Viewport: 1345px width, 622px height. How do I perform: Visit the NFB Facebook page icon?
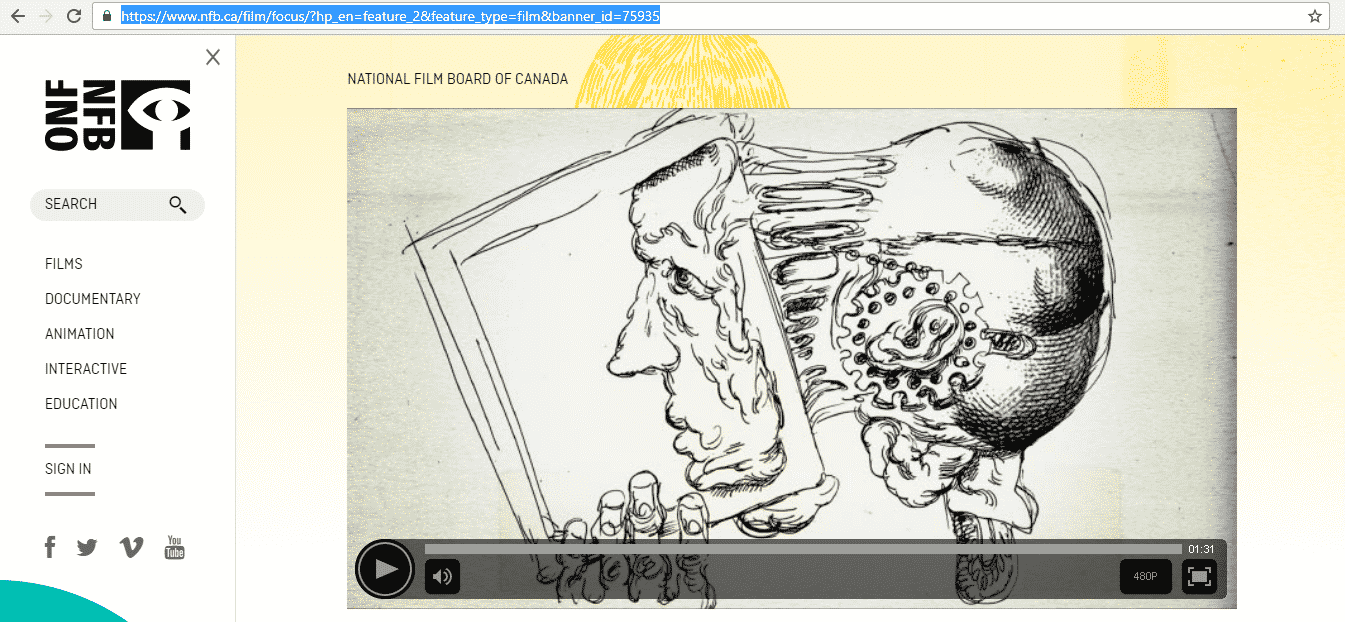[50, 547]
